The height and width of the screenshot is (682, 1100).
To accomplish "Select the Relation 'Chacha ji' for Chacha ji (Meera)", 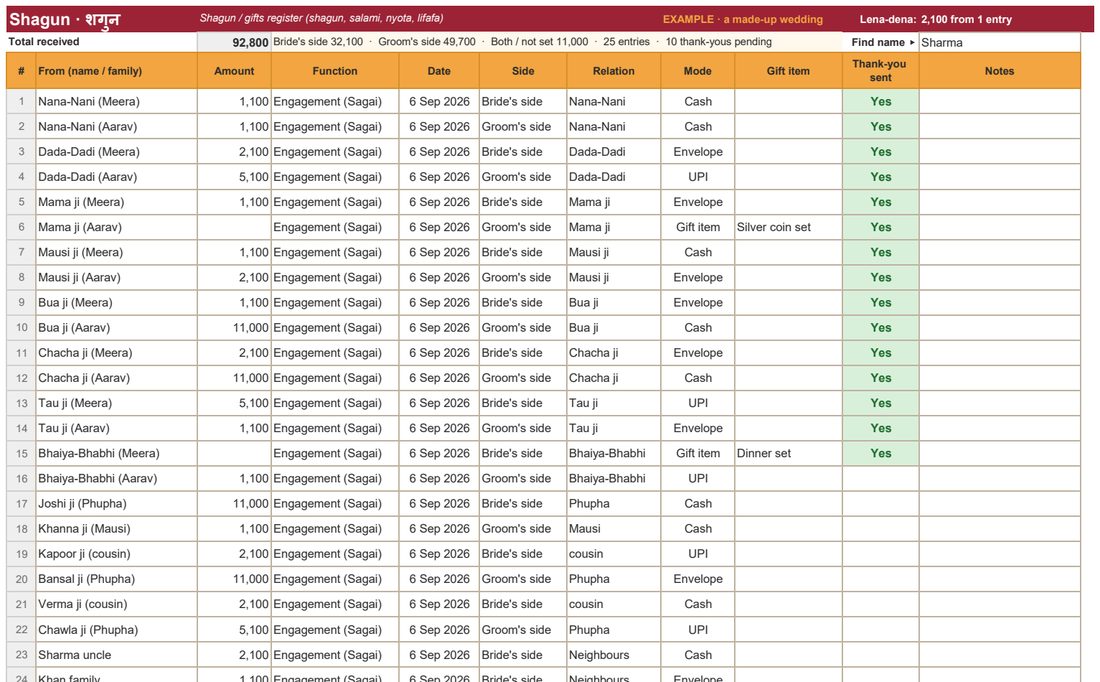I will [614, 353].
